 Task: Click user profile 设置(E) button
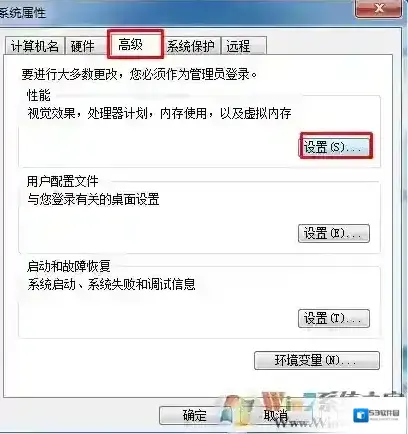[334, 233]
